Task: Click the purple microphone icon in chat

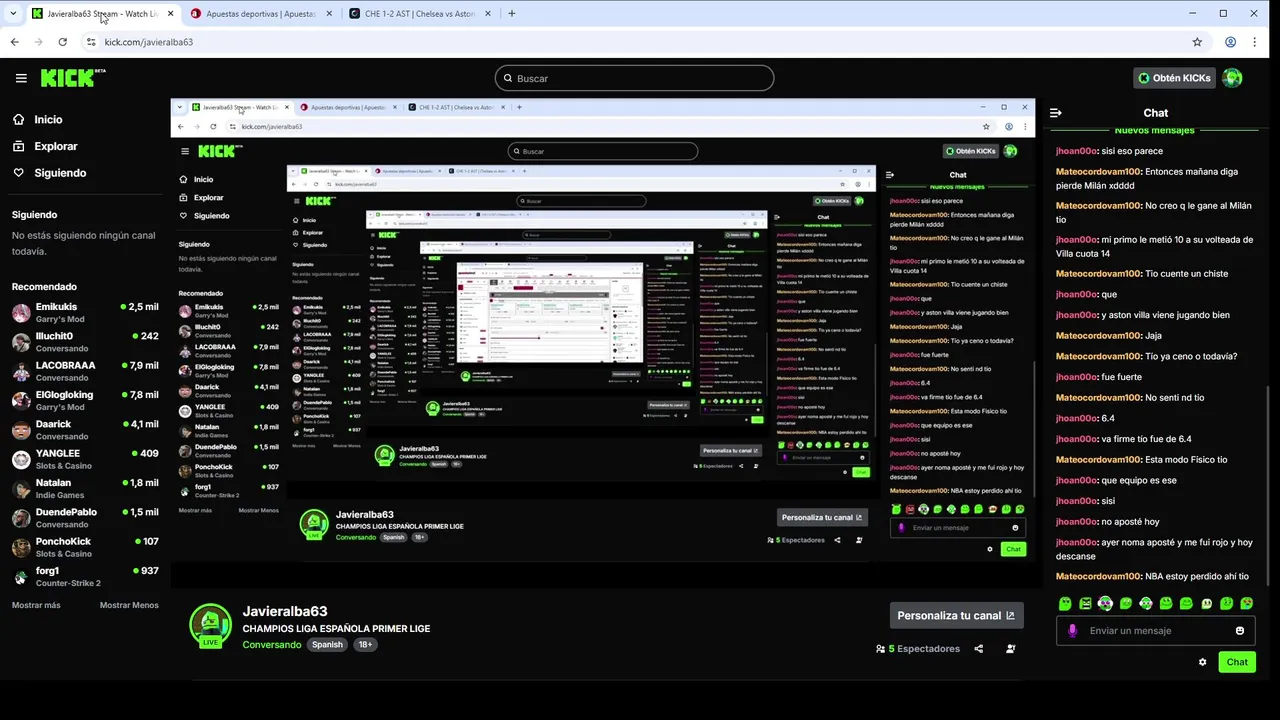Action: 1073,631
